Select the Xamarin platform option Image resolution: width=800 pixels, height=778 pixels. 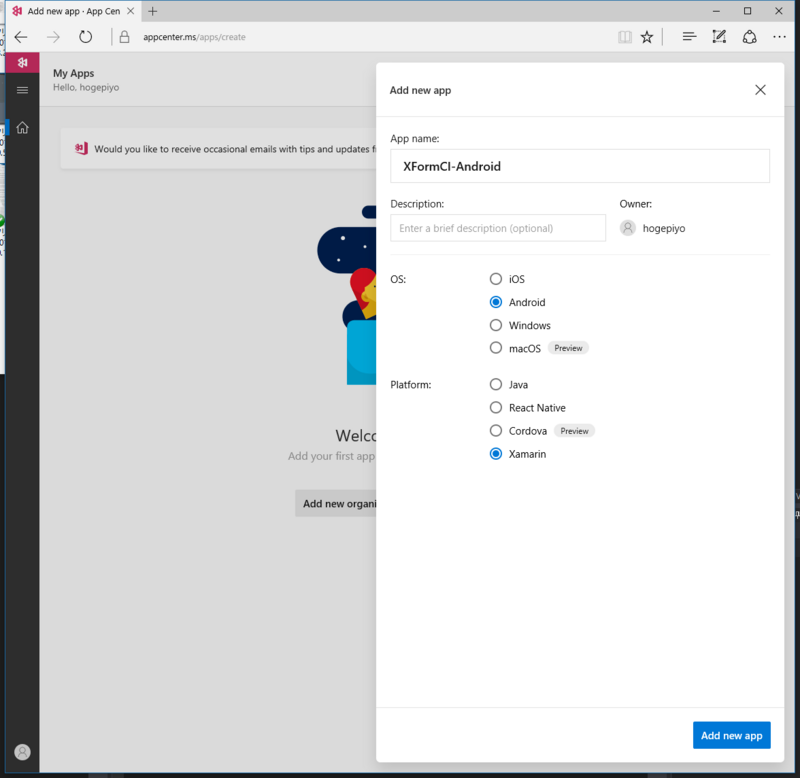pos(495,454)
